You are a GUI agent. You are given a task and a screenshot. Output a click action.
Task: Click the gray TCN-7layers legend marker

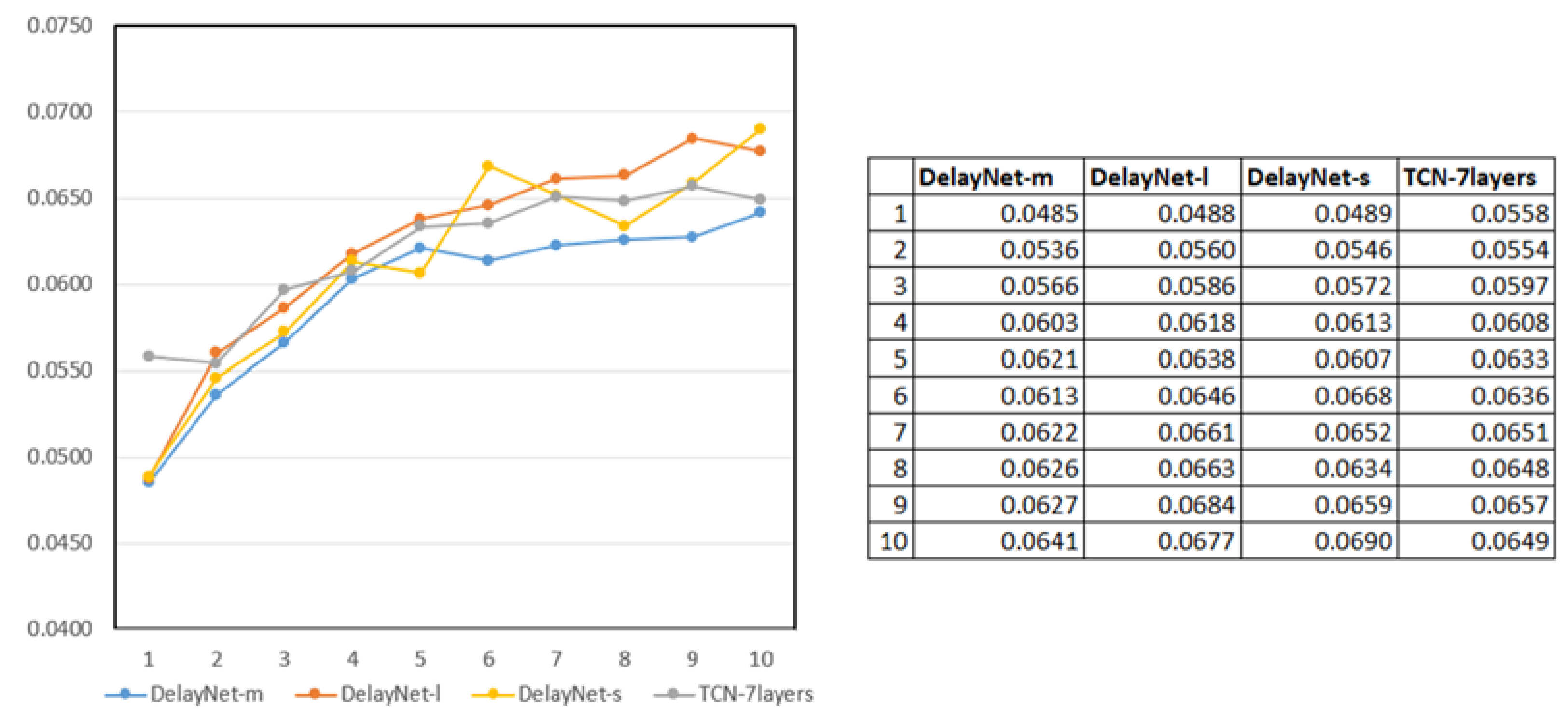click(x=673, y=693)
